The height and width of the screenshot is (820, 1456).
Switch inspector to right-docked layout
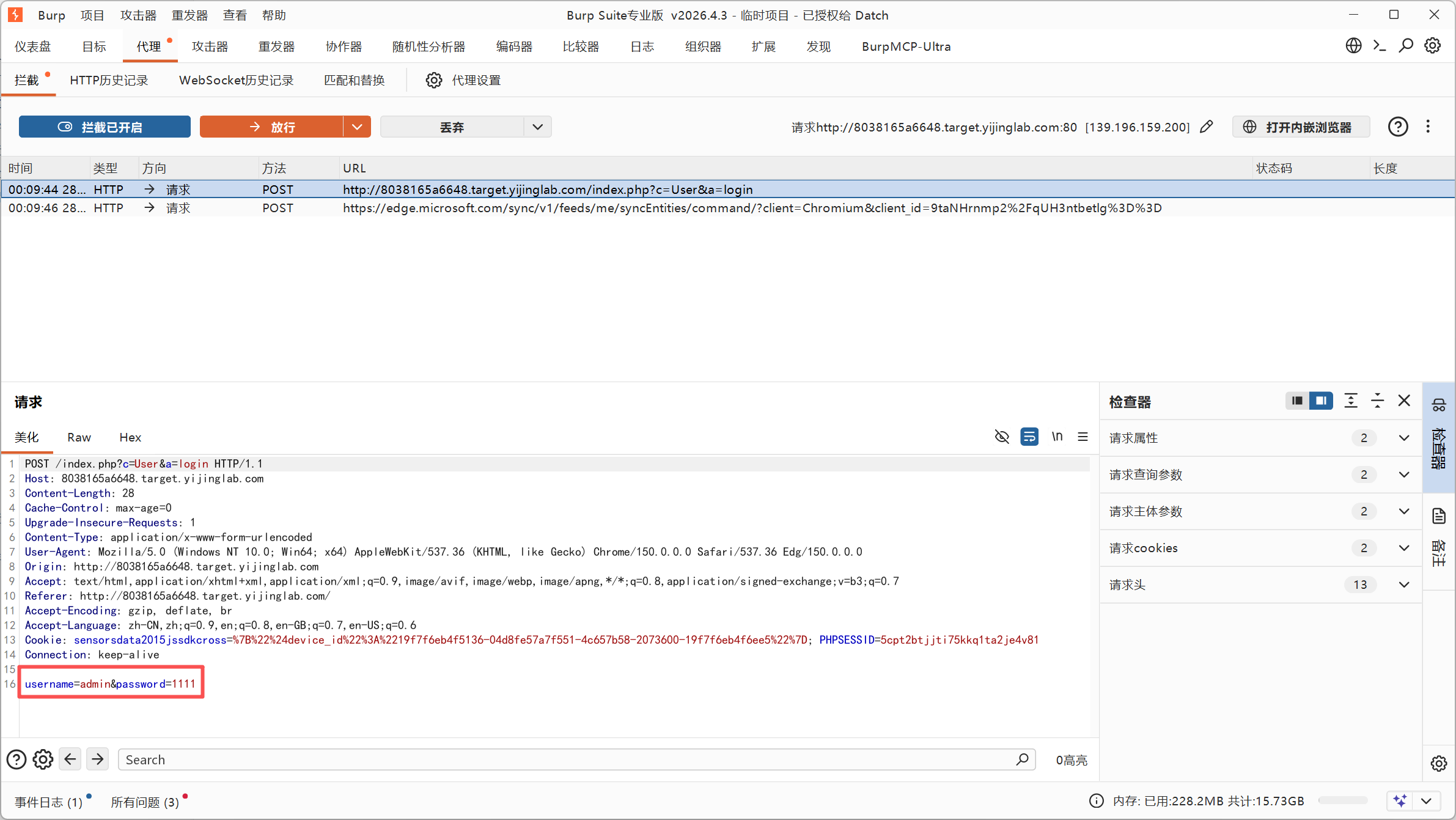(1321, 401)
